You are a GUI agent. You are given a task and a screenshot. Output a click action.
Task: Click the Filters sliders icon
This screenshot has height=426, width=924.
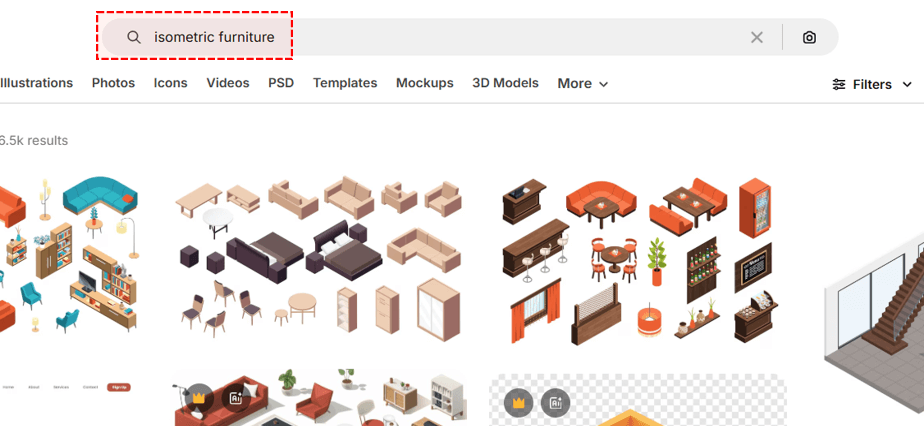point(839,85)
